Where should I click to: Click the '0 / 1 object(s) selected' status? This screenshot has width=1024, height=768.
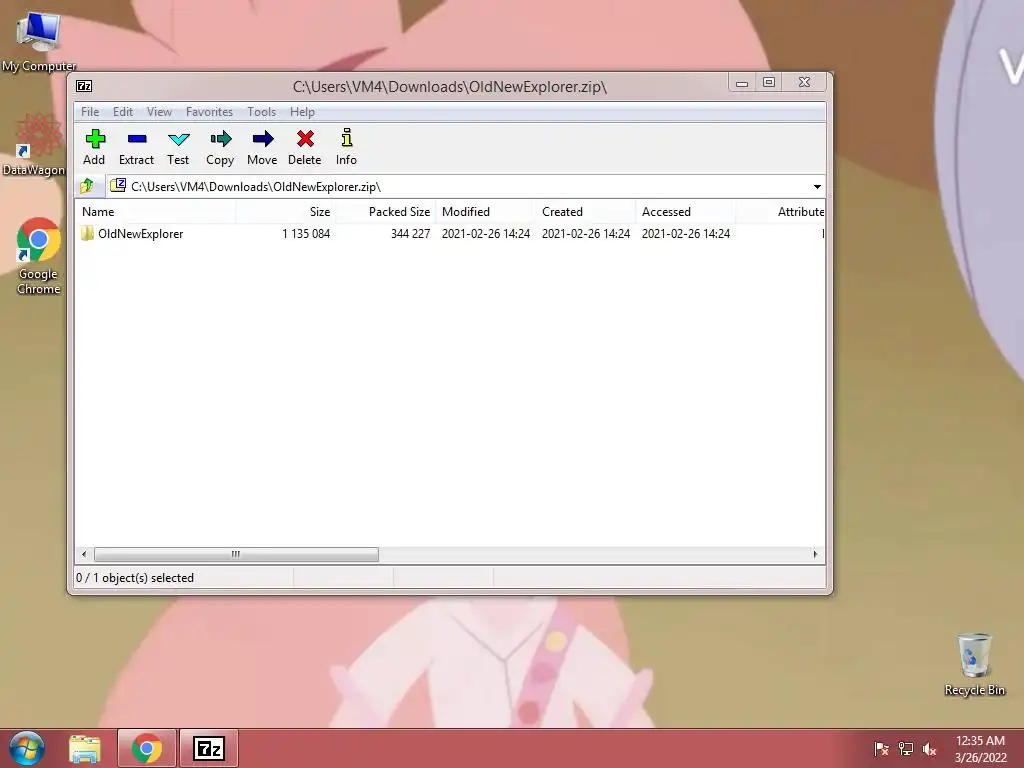point(135,578)
